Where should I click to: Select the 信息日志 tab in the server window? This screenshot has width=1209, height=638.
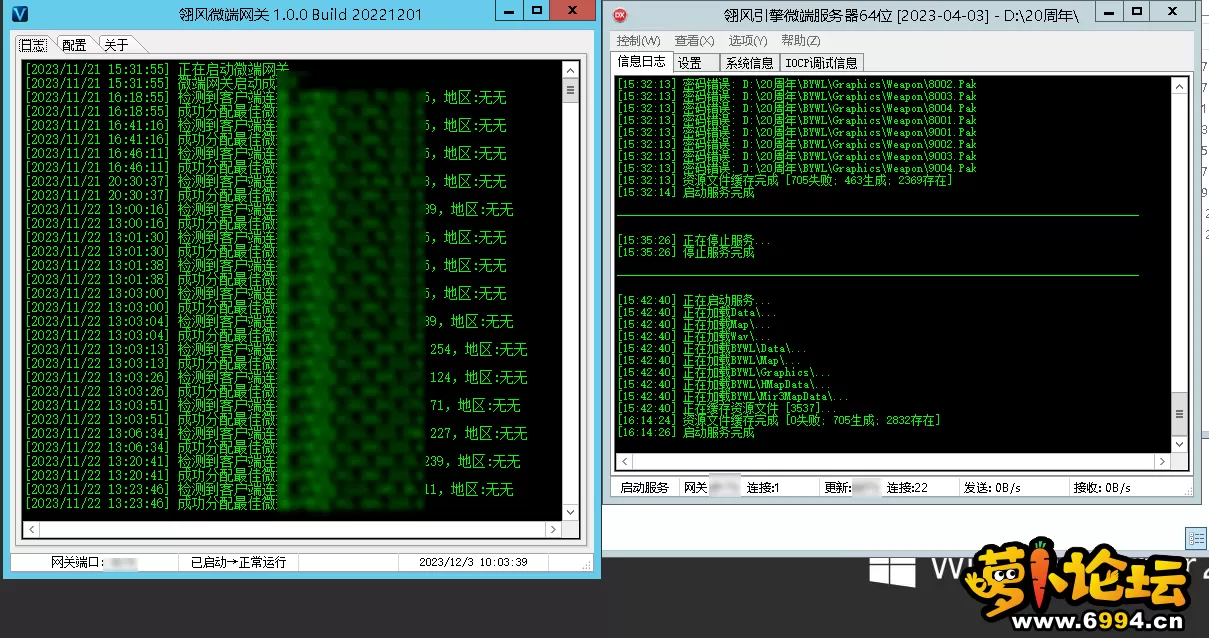[x=641, y=62]
